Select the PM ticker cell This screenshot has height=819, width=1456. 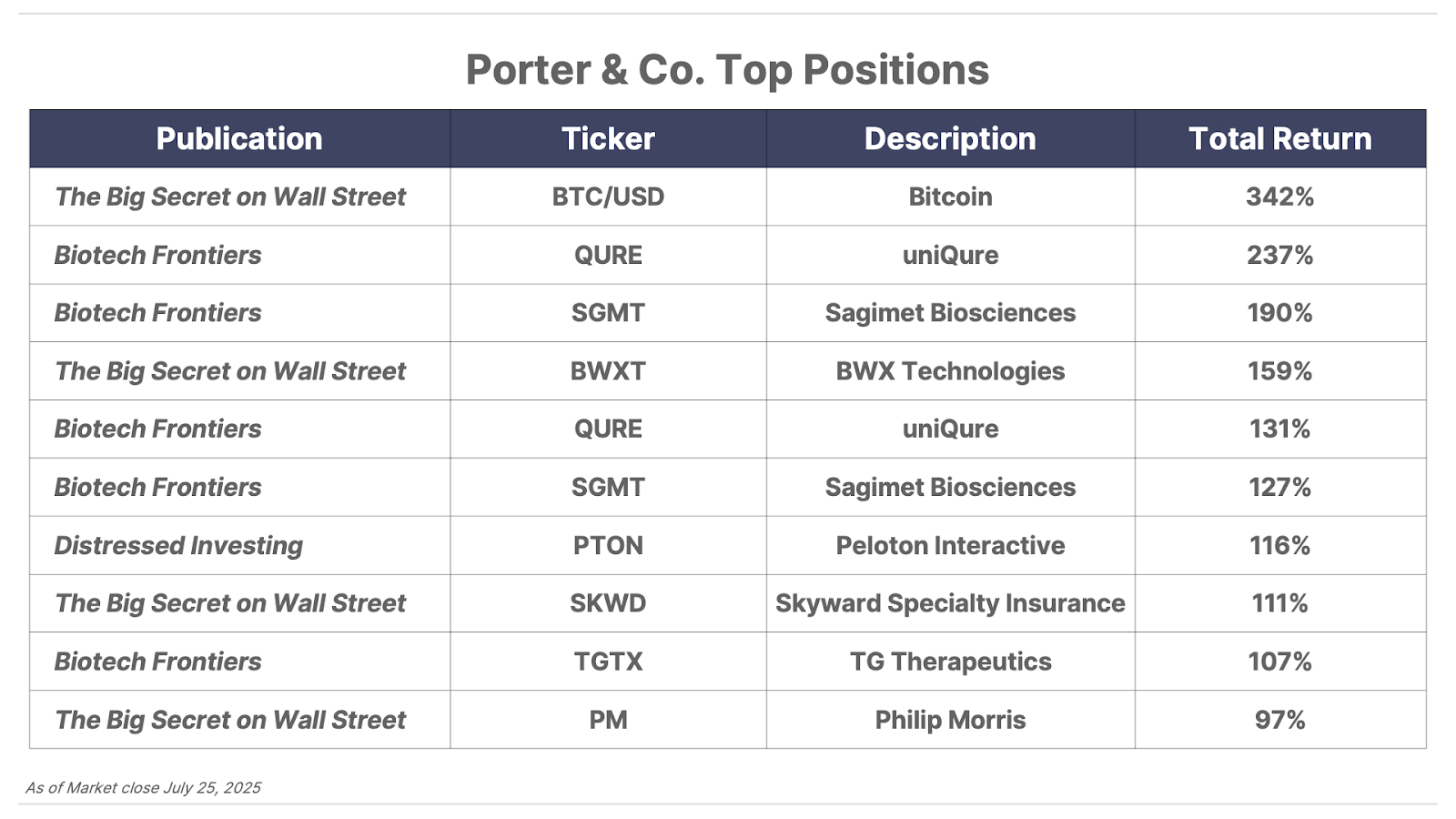608,720
